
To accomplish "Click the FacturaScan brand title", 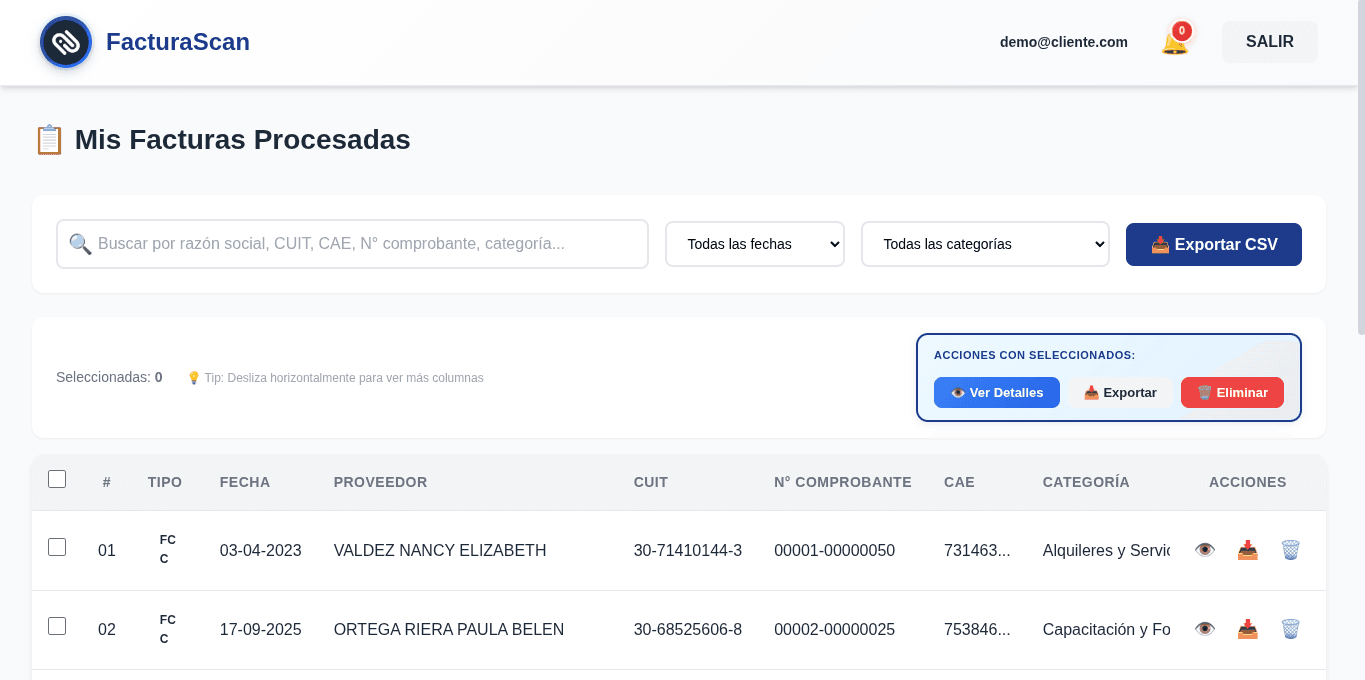I will click(178, 42).
